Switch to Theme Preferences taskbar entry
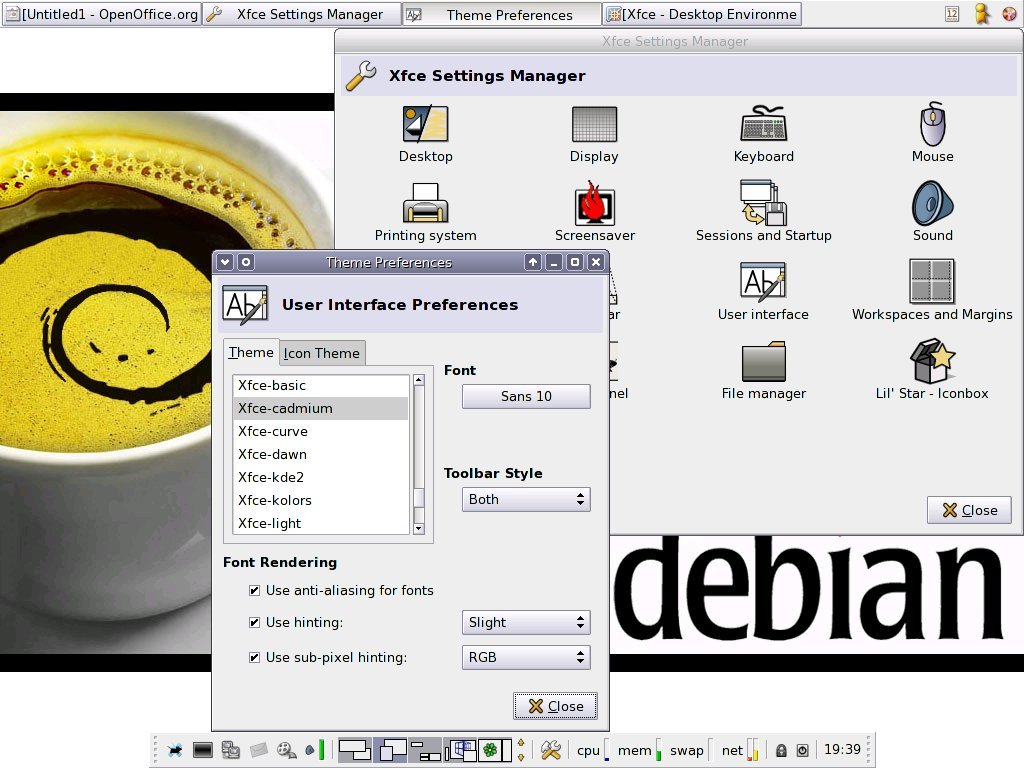Image resolution: width=1024 pixels, height=768 pixels. point(502,14)
